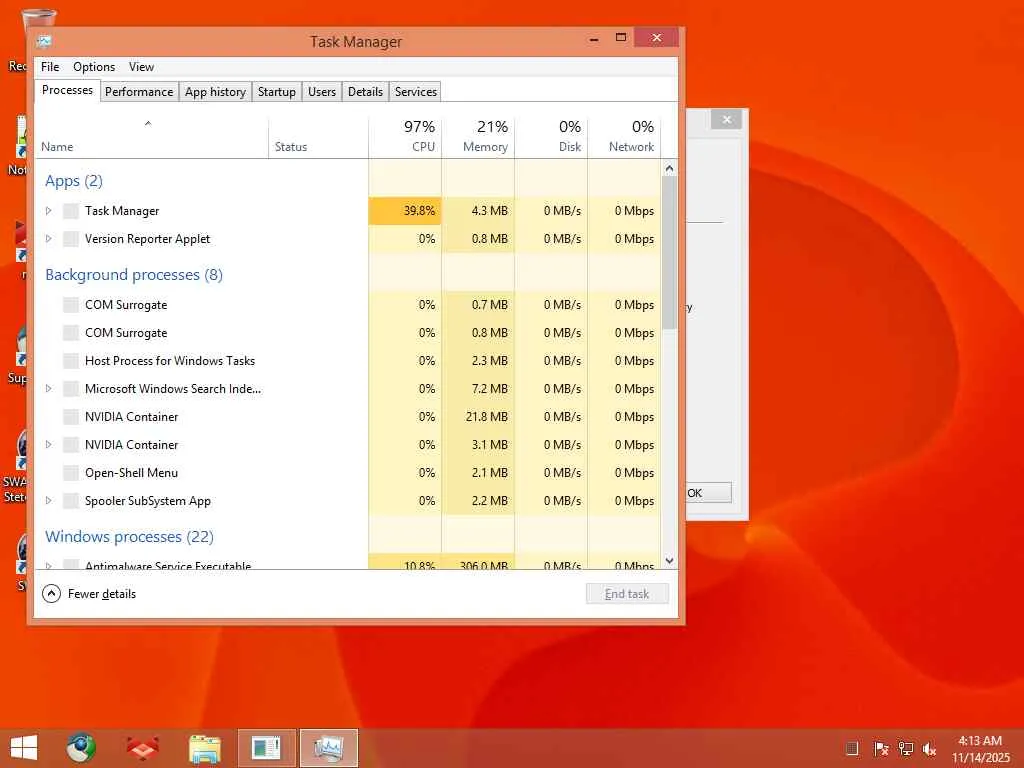The width and height of the screenshot is (1024, 768).
Task: Launch the globe browser icon on the taskbar
Action: click(x=81, y=748)
